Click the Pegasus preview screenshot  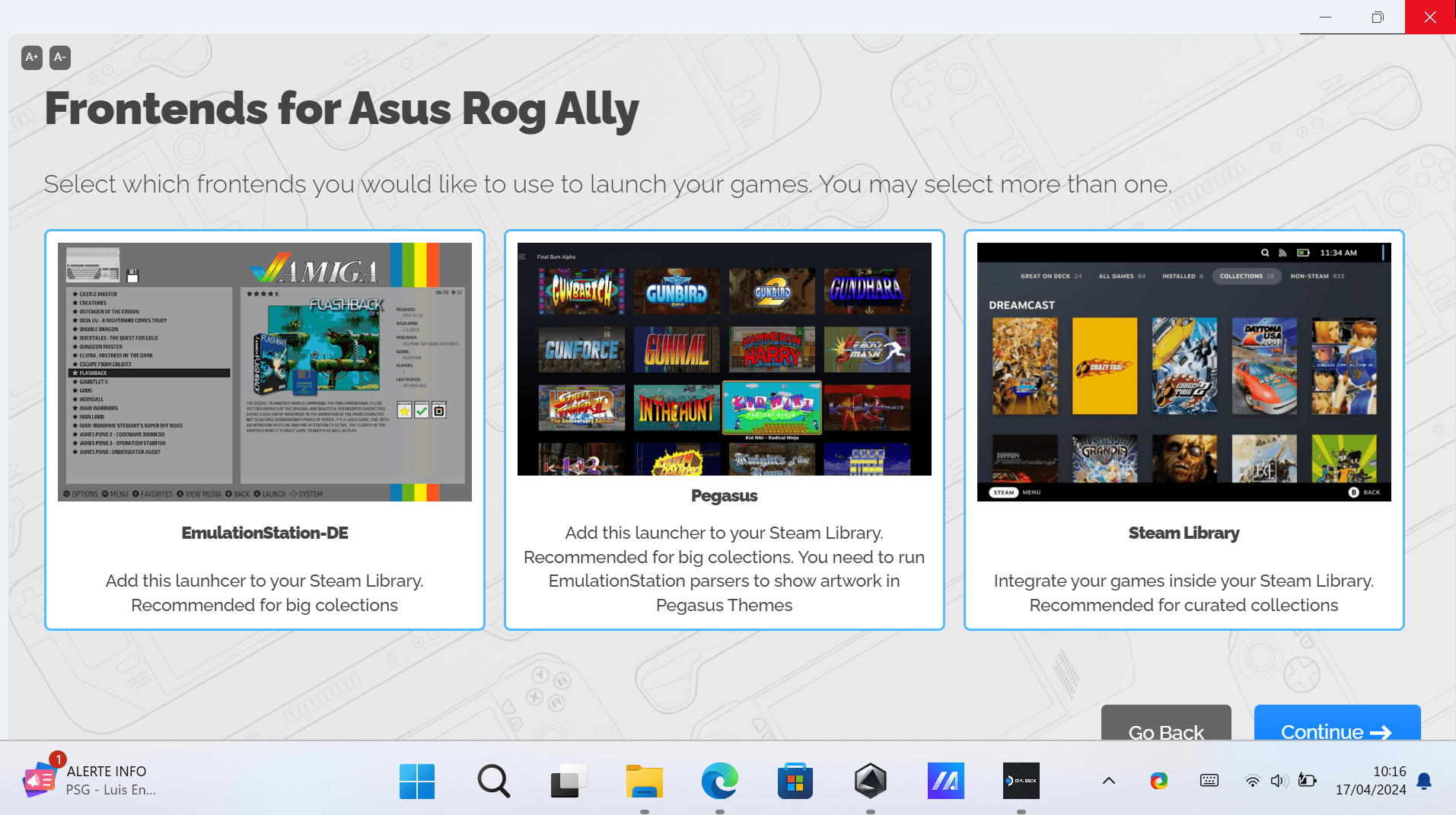pyautogui.click(x=724, y=359)
